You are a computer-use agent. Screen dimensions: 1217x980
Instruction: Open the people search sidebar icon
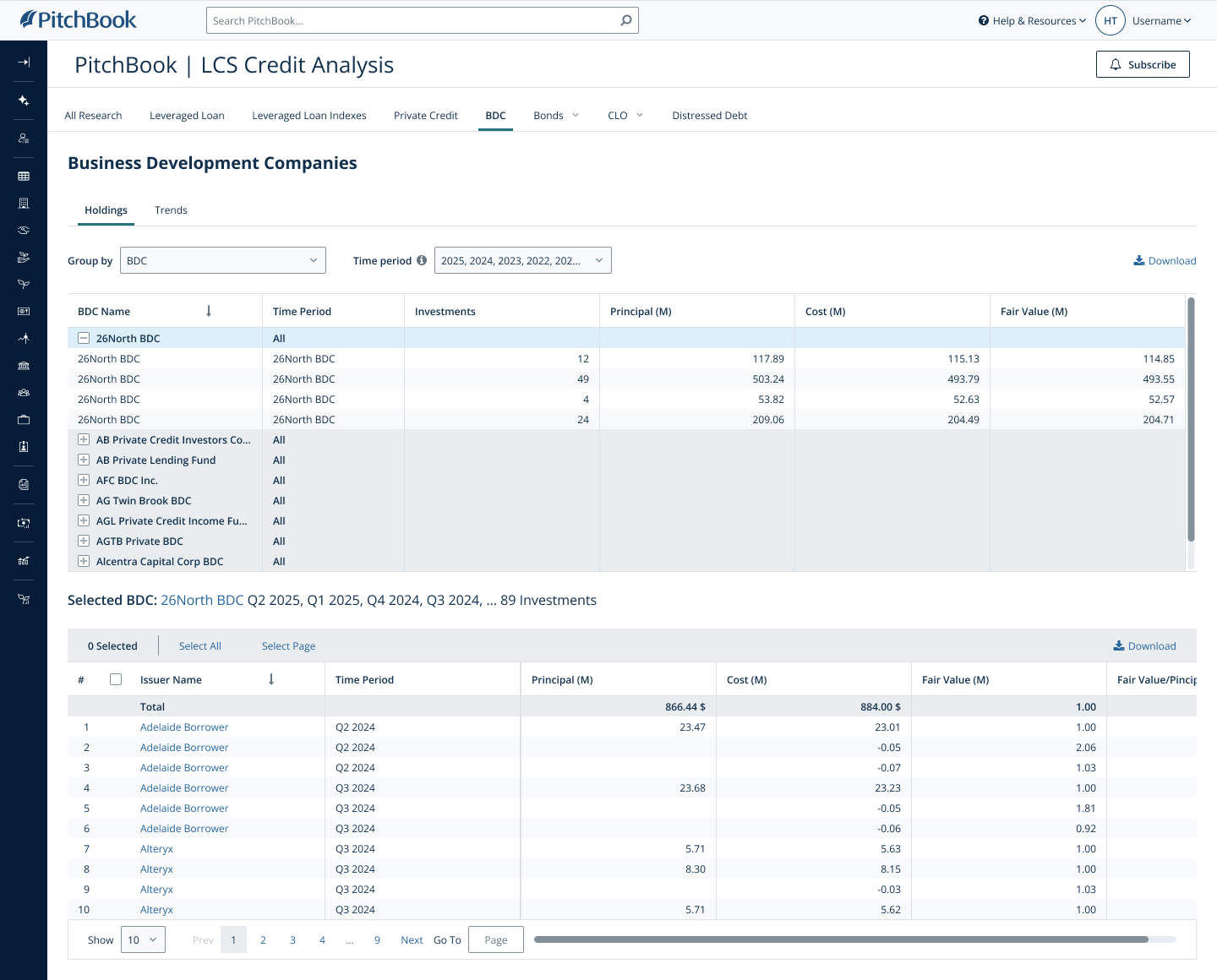tap(24, 138)
